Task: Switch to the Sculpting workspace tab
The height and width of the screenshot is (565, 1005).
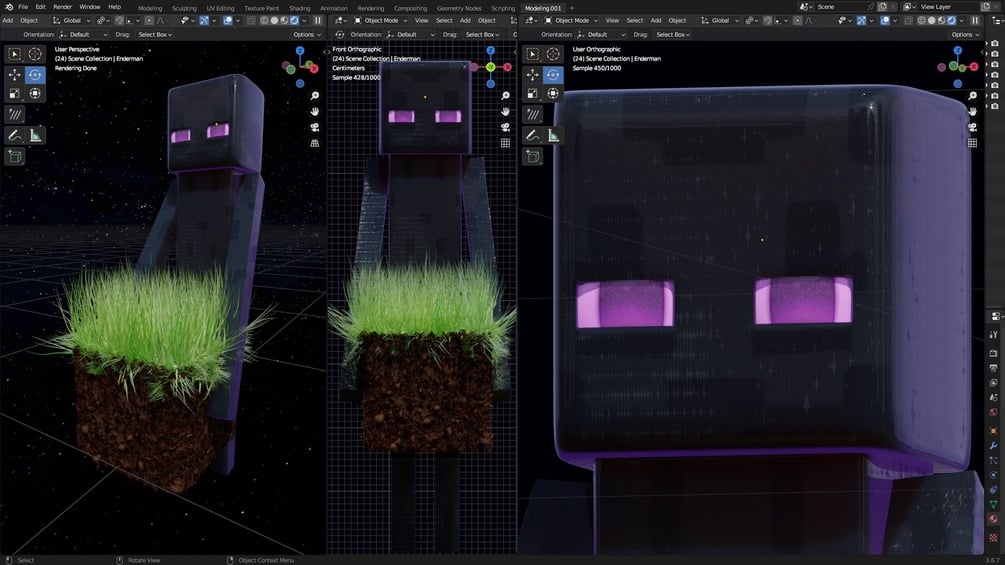Action: 184,8
